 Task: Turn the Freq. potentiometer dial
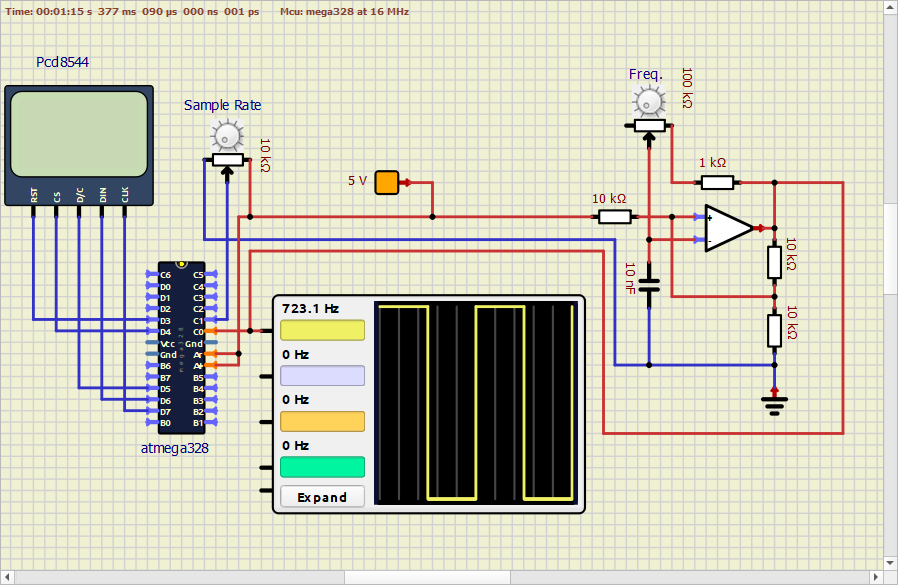(x=649, y=102)
